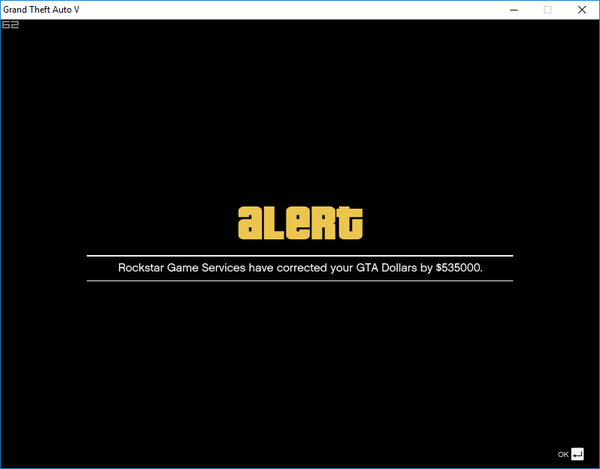Click the Rockstar Game Services alert message

(x=300, y=268)
